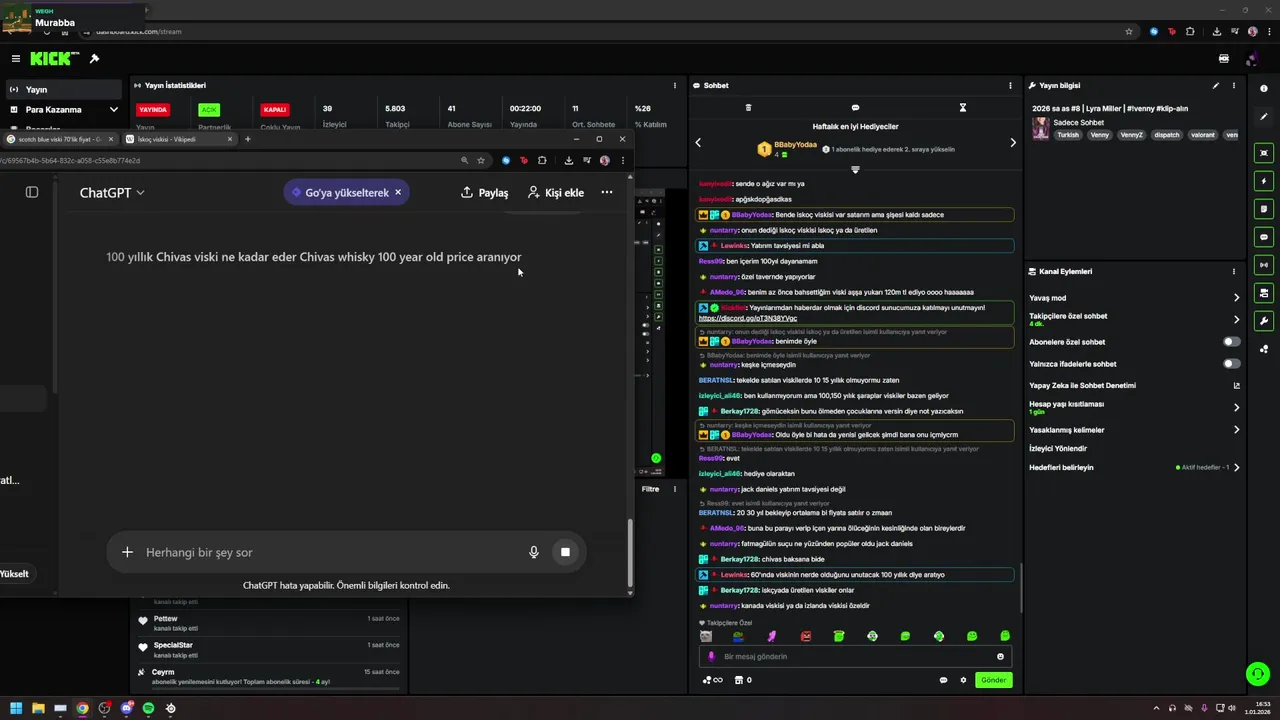Go to next gifter with right arrow
The image size is (1280, 720).
click(1012, 142)
